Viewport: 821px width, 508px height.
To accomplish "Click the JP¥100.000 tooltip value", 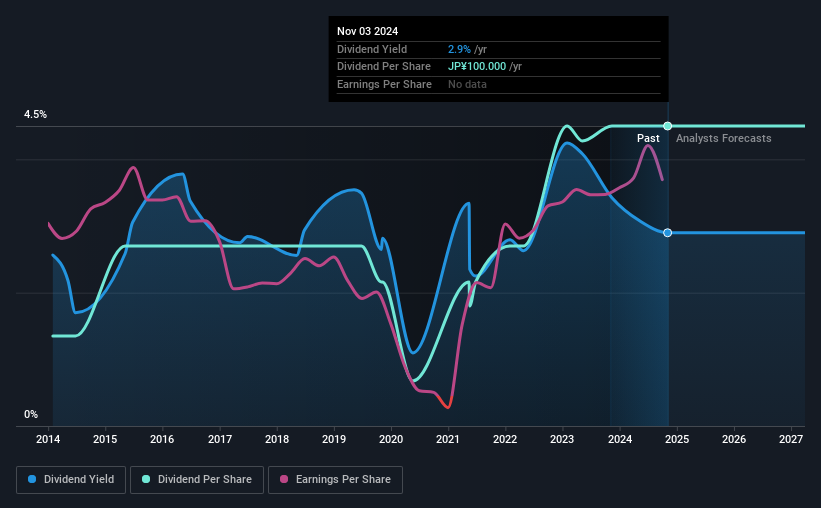I will [x=477, y=67].
